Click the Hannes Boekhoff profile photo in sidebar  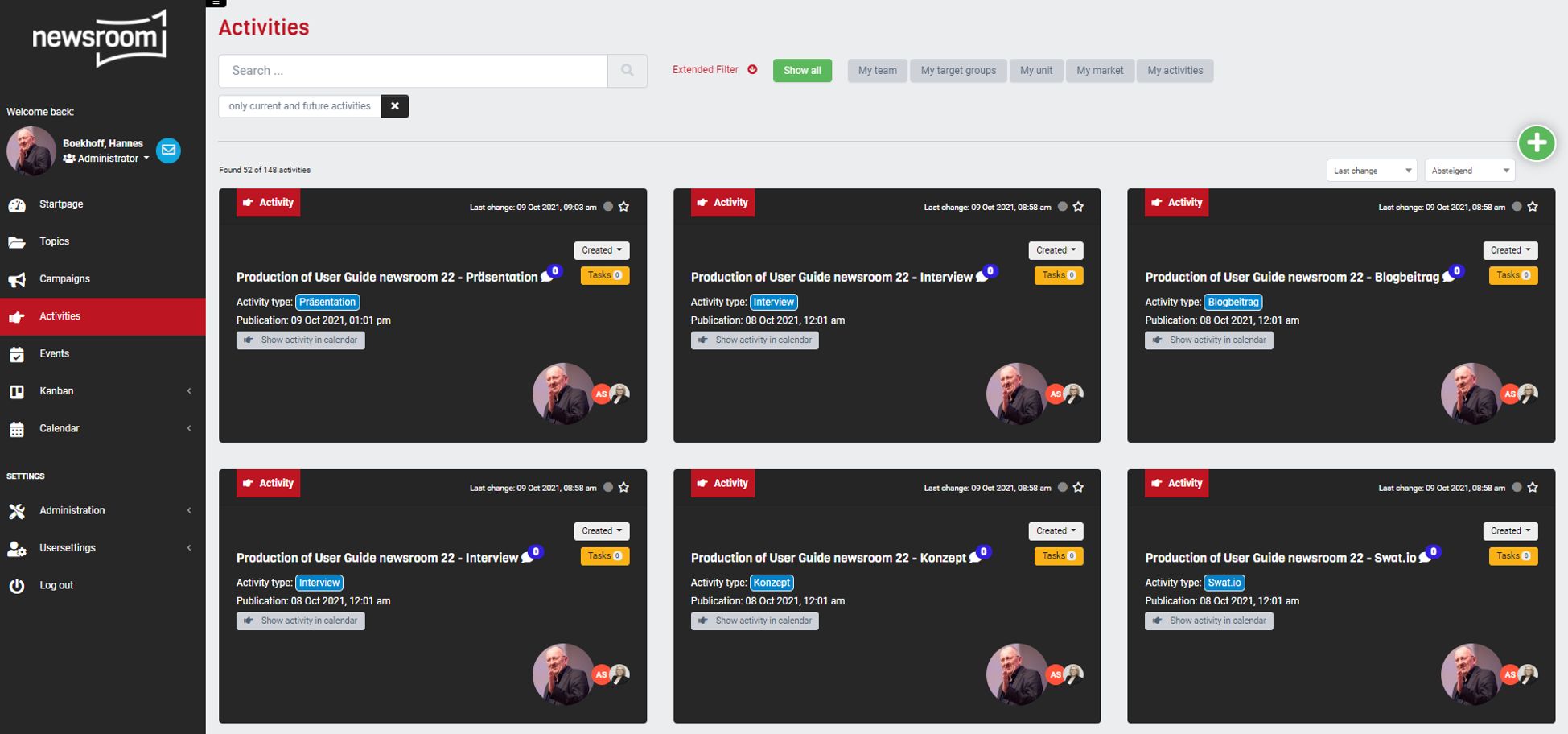31,151
